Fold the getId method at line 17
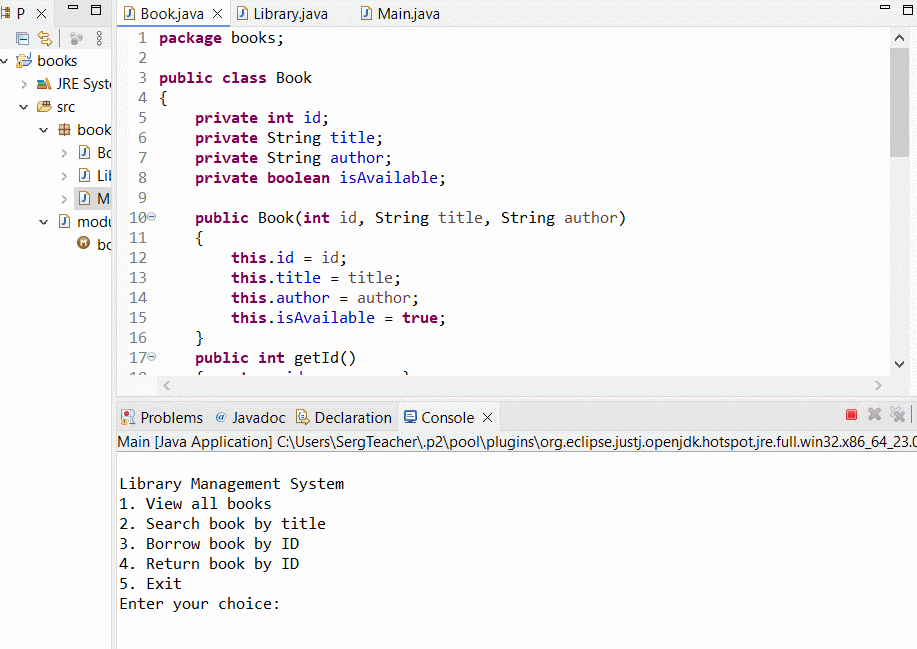 pos(151,356)
